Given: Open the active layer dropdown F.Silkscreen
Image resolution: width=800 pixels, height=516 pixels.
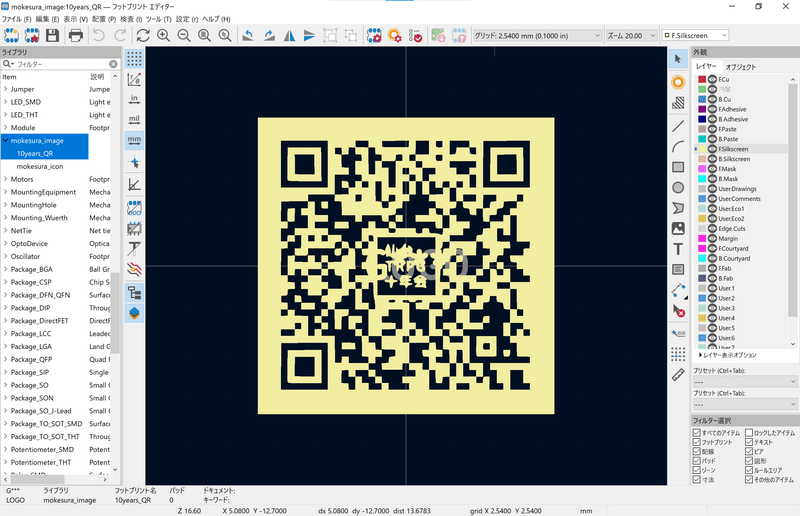Looking at the screenshot, I should coord(695,35).
